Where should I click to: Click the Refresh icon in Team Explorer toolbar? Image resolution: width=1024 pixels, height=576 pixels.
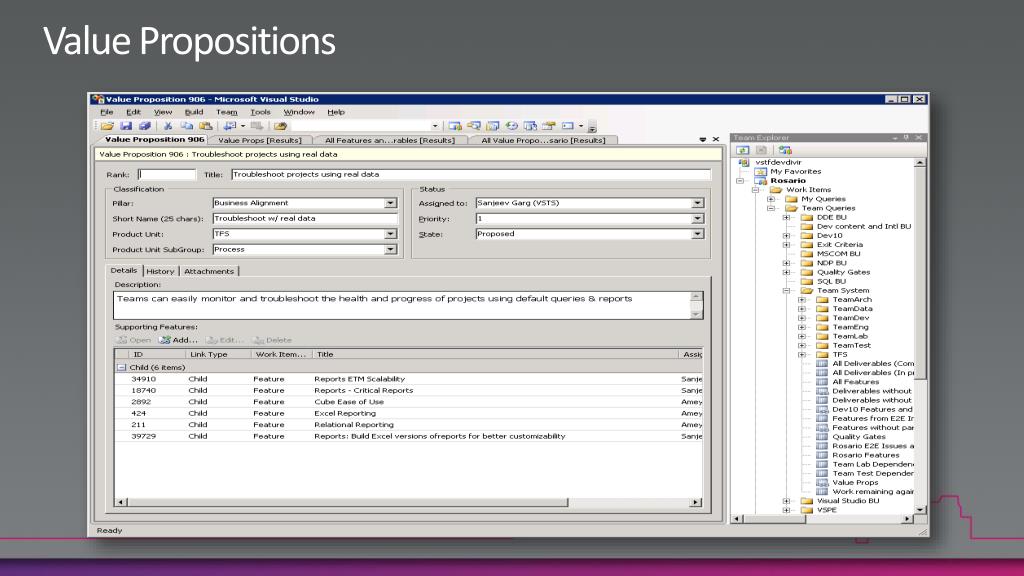click(x=743, y=150)
